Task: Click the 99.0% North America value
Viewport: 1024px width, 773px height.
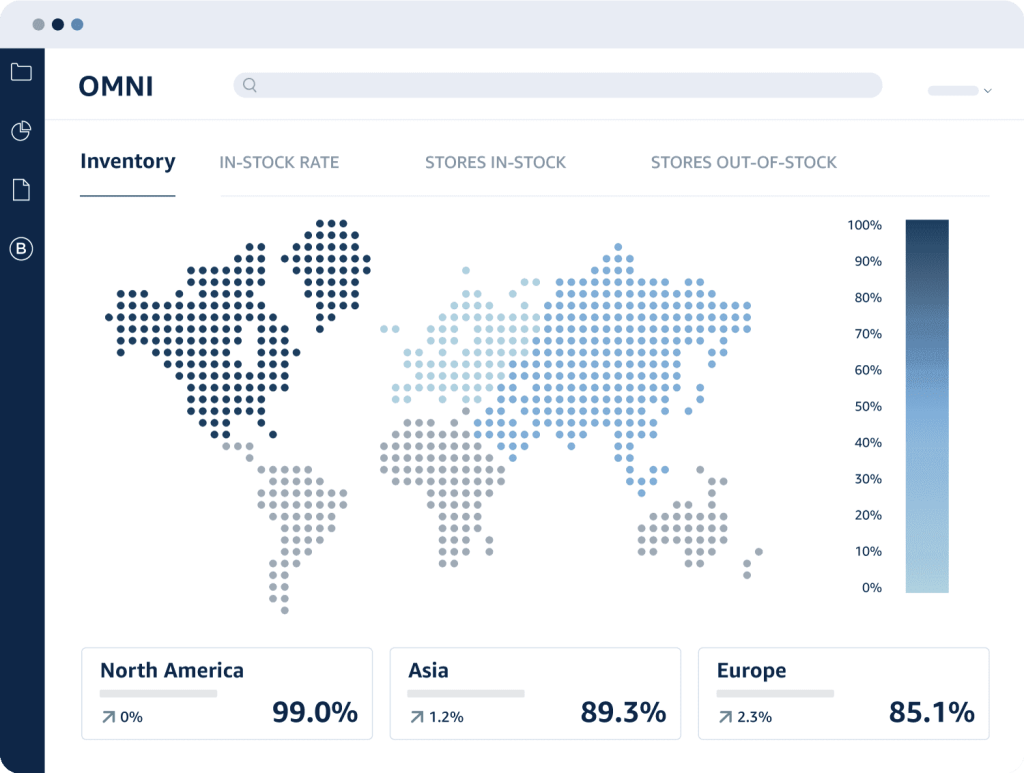Action: click(315, 712)
